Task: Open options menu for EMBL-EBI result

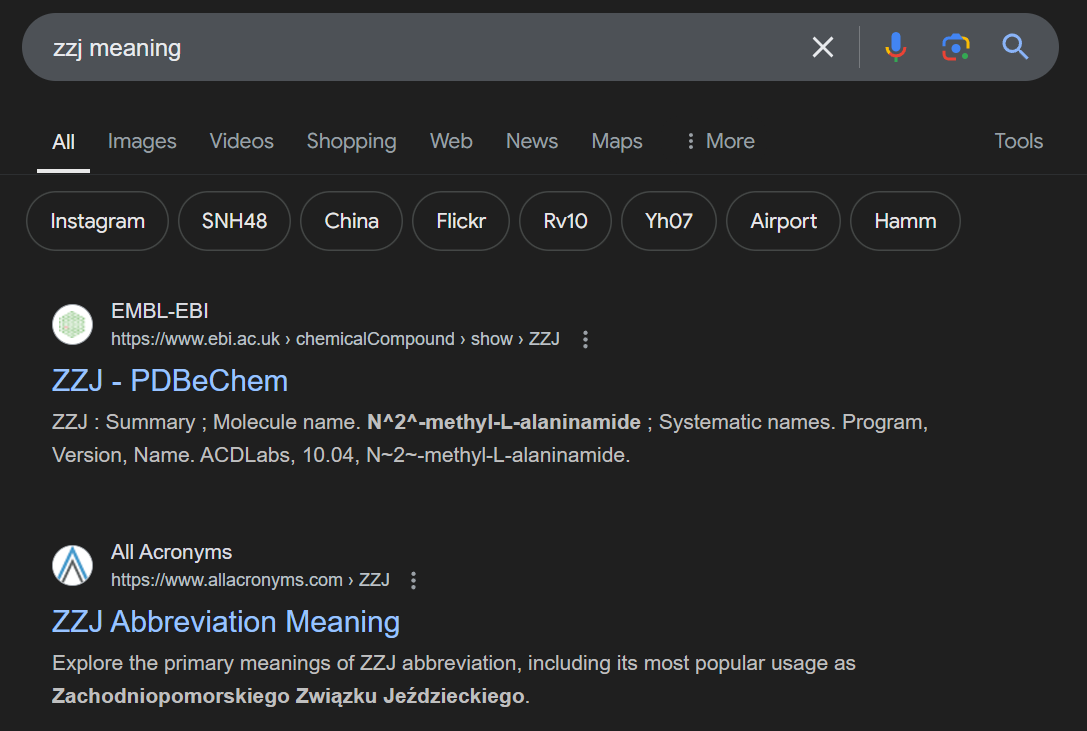Action: pos(586,339)
